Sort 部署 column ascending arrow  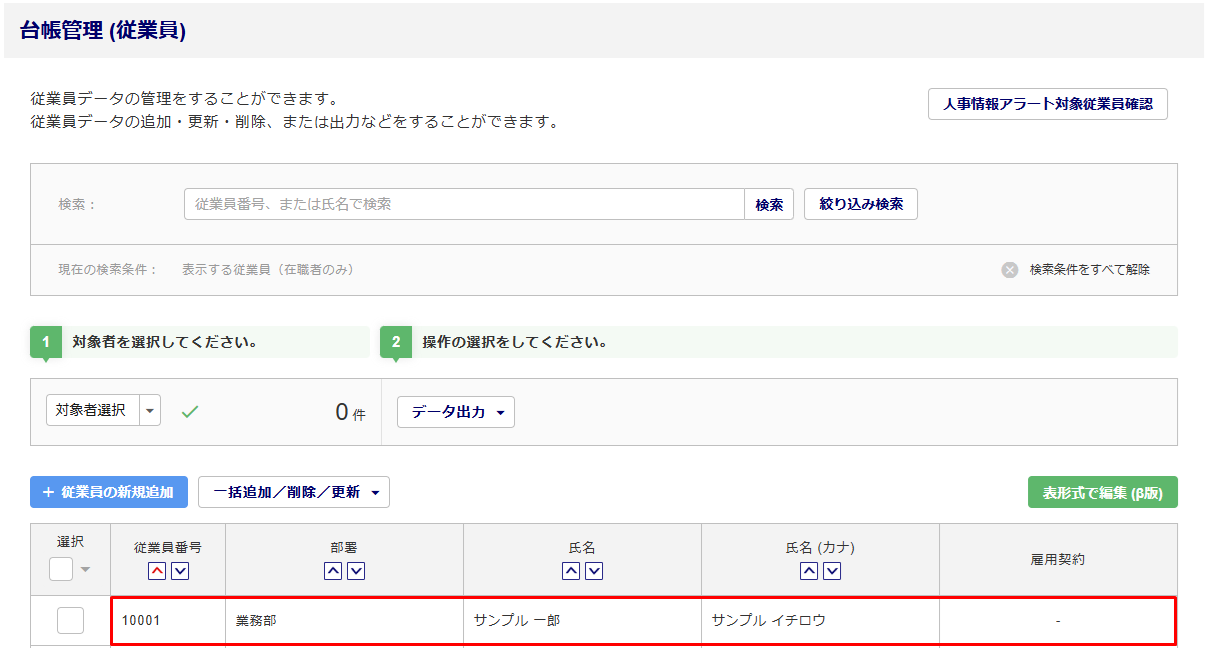click(x=333, y=571)
